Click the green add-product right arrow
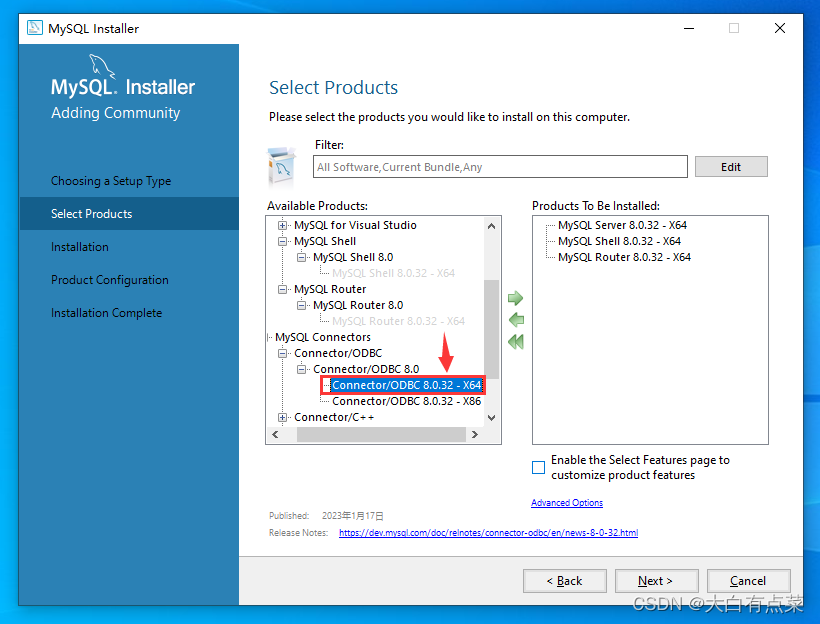 click(516, 298)
